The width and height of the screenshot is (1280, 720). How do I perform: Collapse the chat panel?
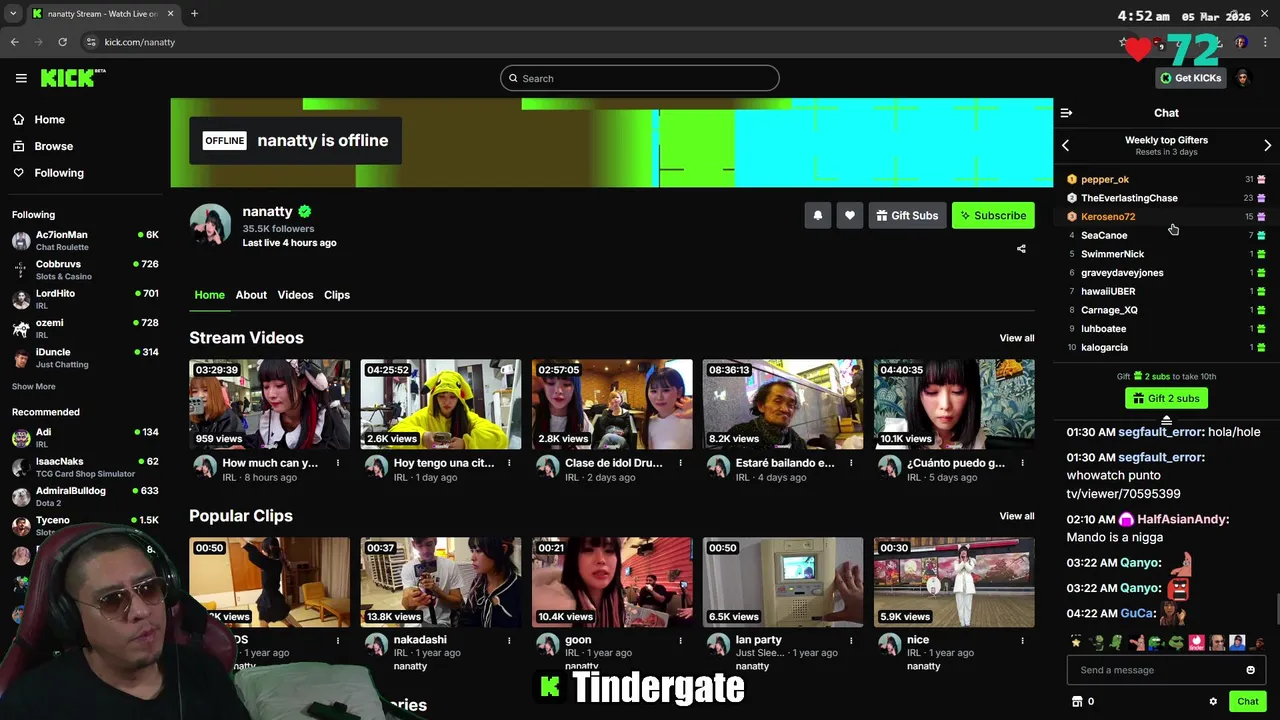point(1066,113)
